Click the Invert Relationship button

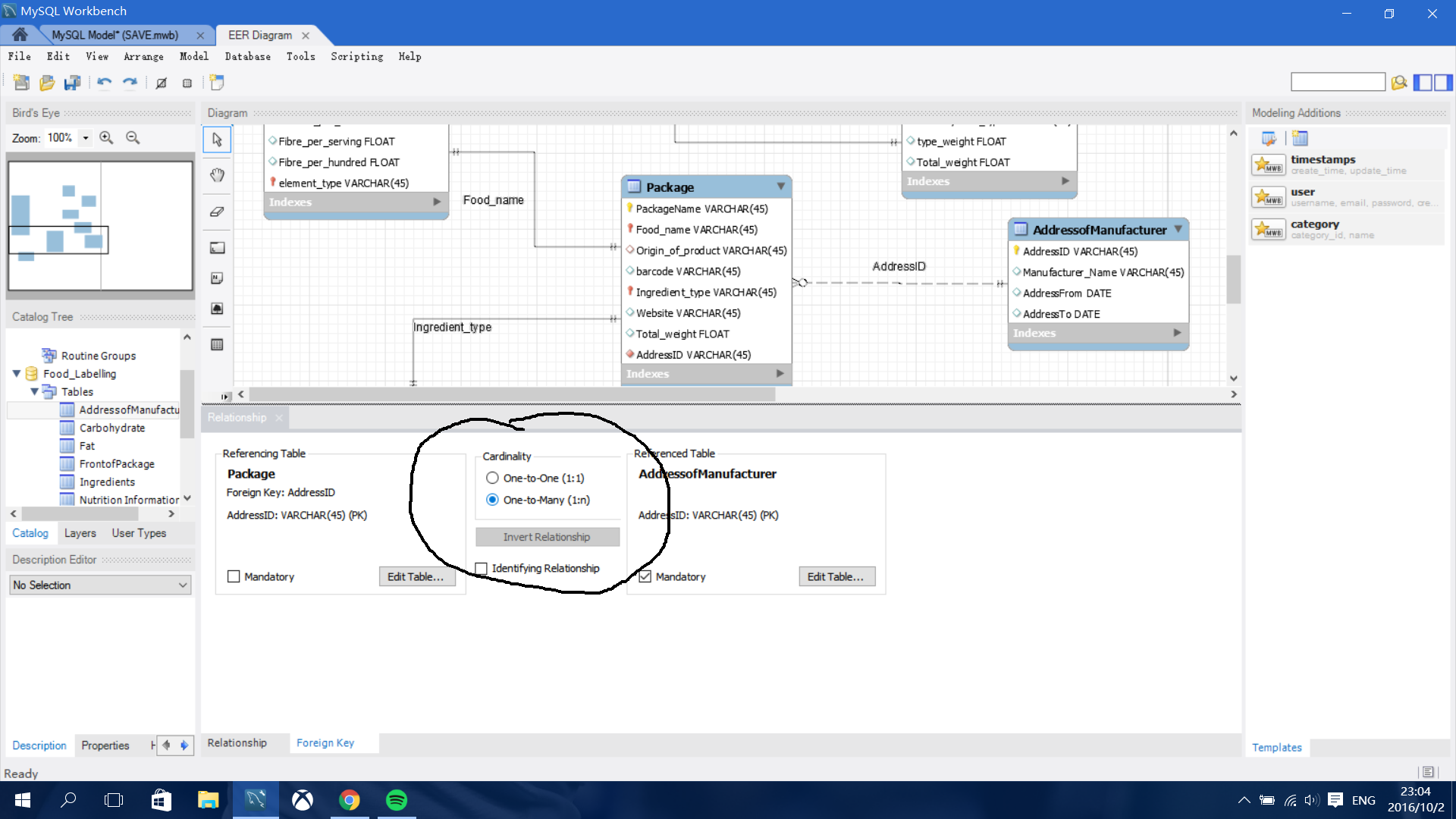[x=546, y=536]
